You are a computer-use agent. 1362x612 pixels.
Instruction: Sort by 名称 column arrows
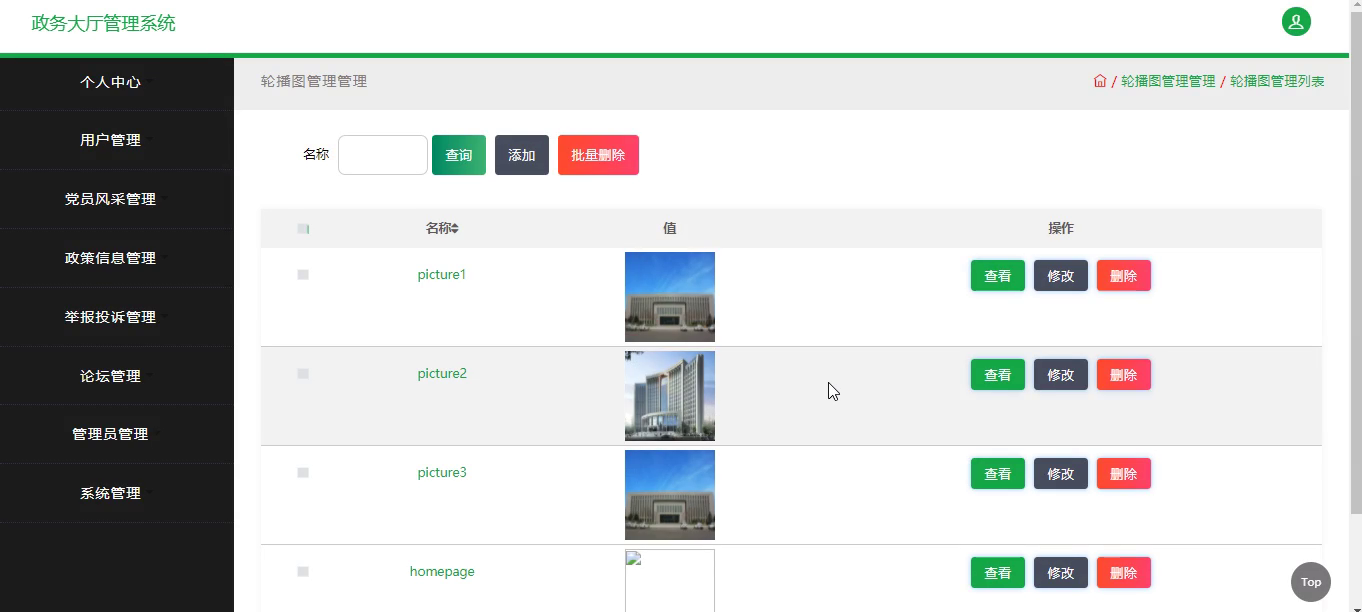coord(455,229)
